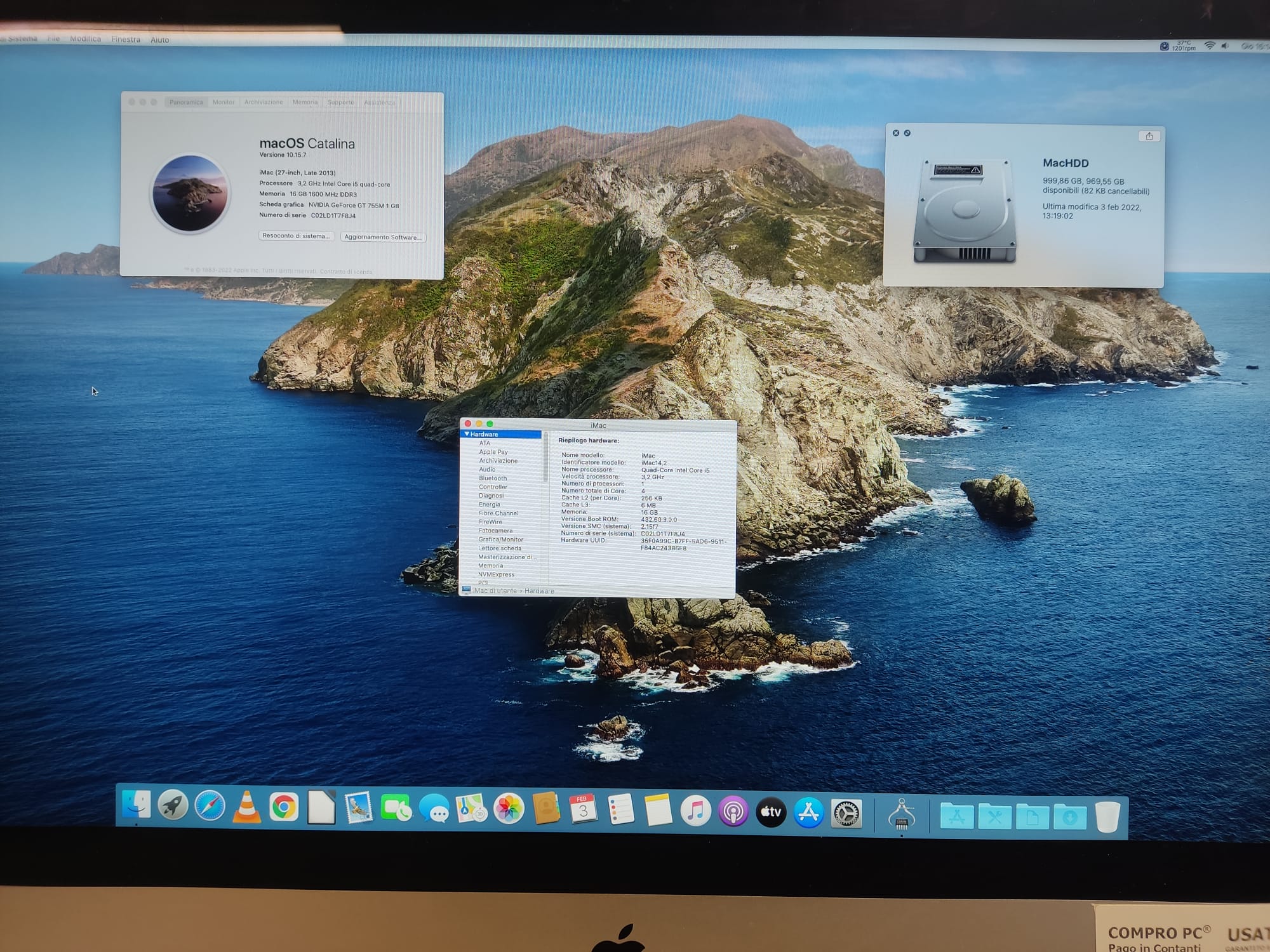Open System Preferences gear icon

tap(846, 814)
